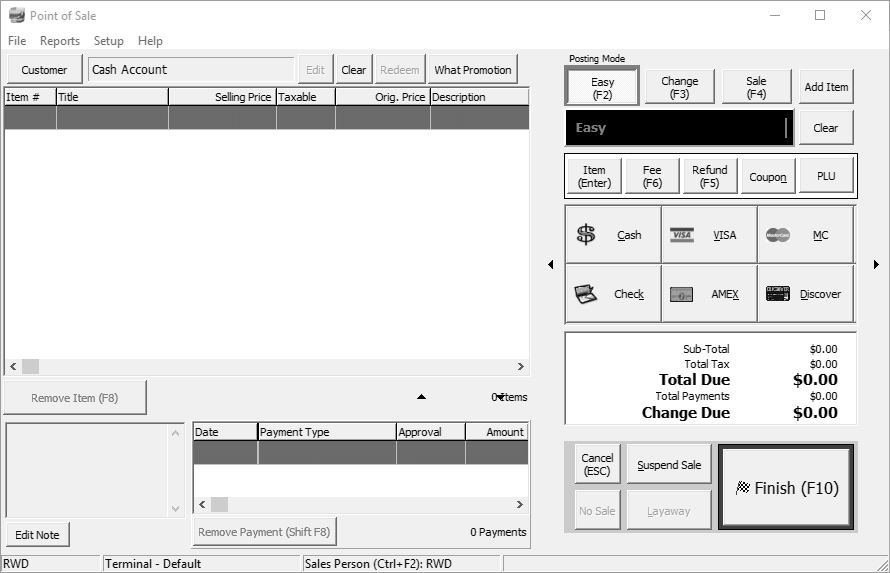Clear the Easy entry display
The image size is (890, 573).
click(825, 128)
